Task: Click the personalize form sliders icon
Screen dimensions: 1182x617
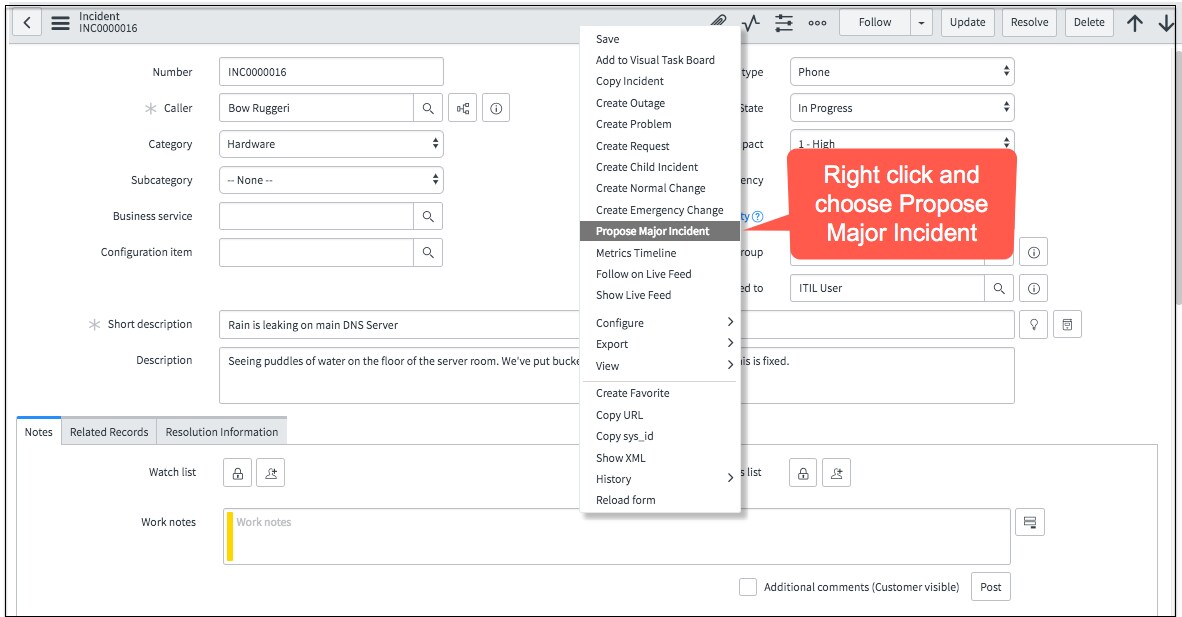Action: tap(783, 21)
